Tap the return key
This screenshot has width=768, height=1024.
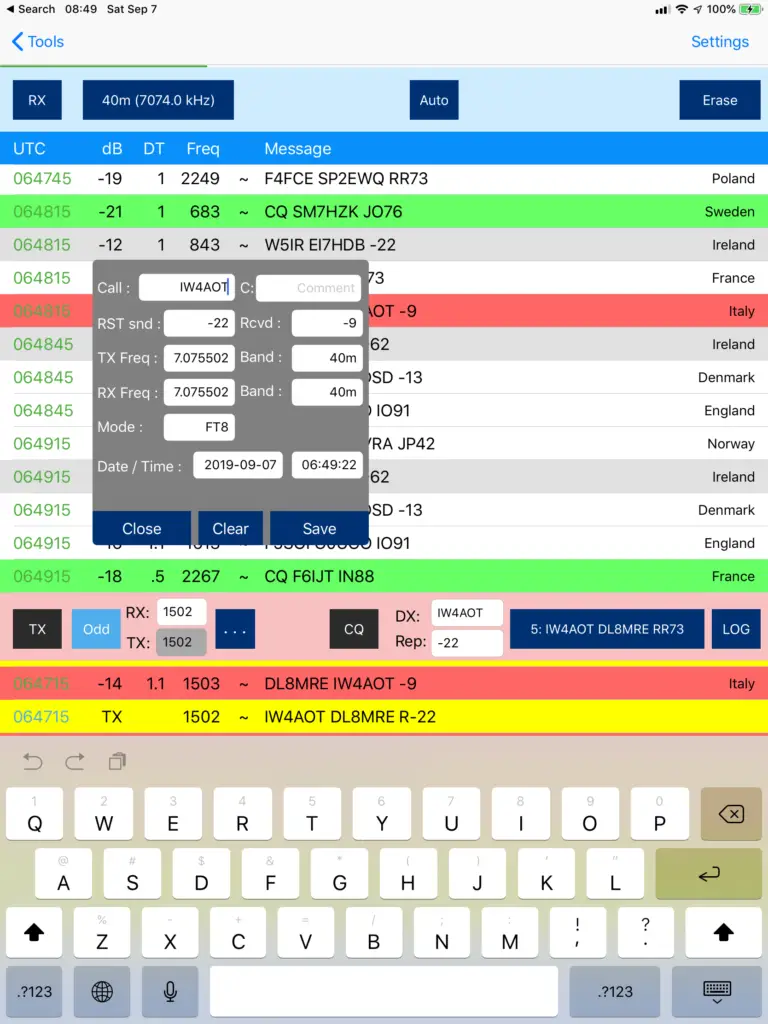pos(709,874)
